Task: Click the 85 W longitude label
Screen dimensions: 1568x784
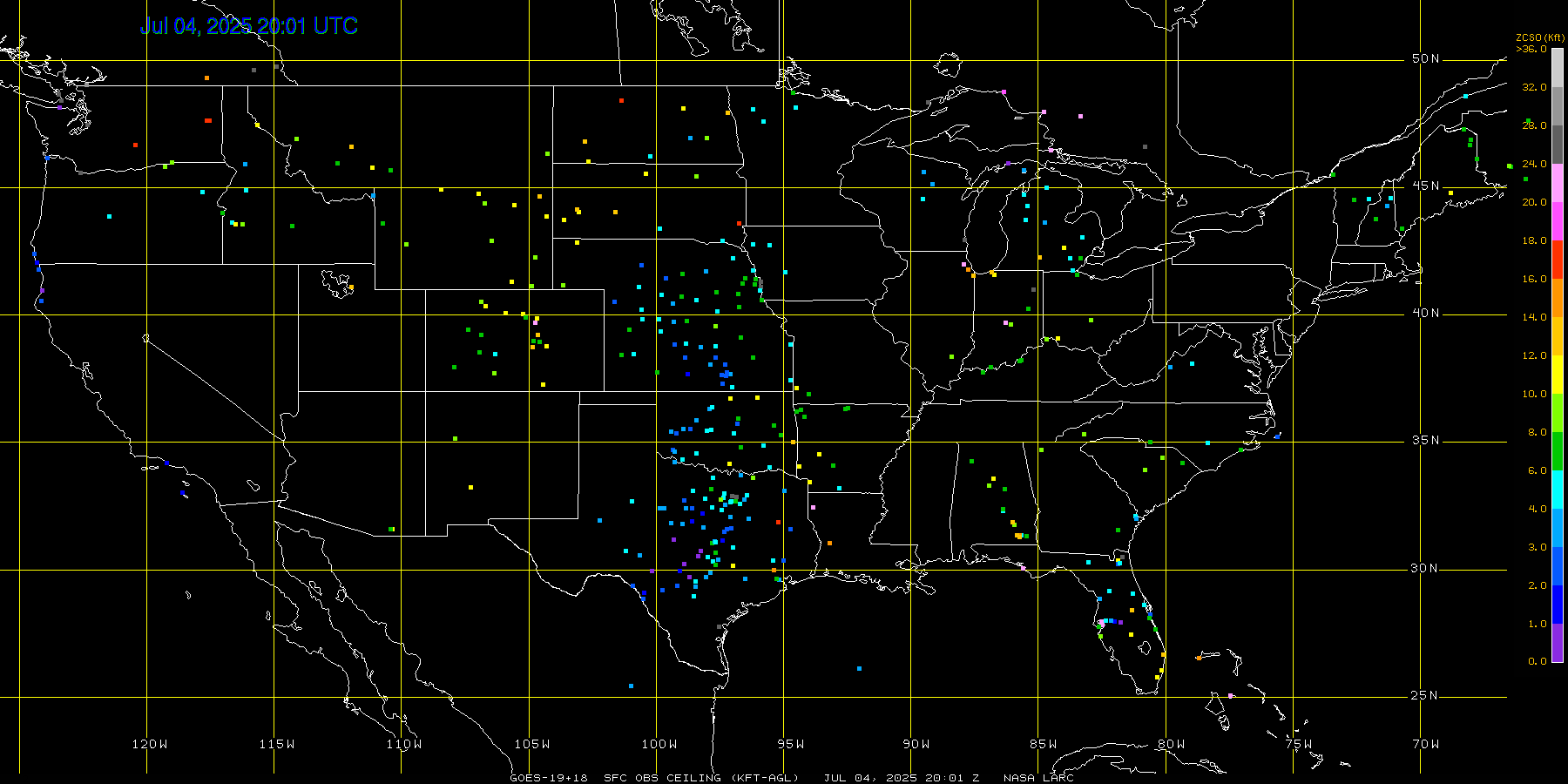Action: point(1044,744)
